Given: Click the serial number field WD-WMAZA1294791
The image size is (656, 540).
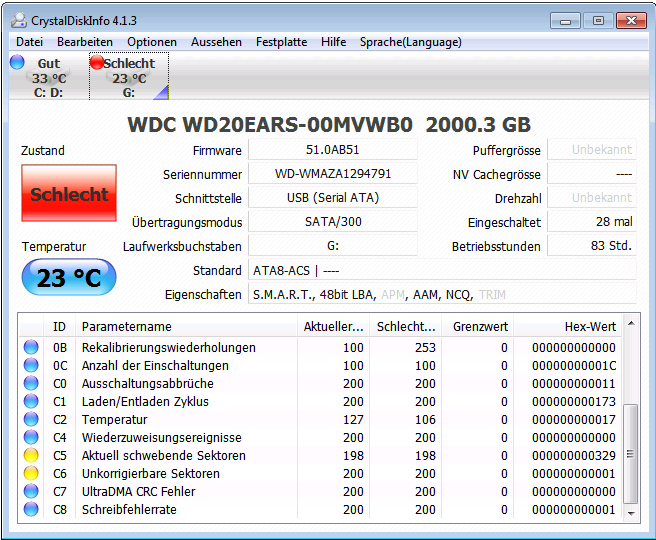Looking at the screenshot, I should point(333,174).
